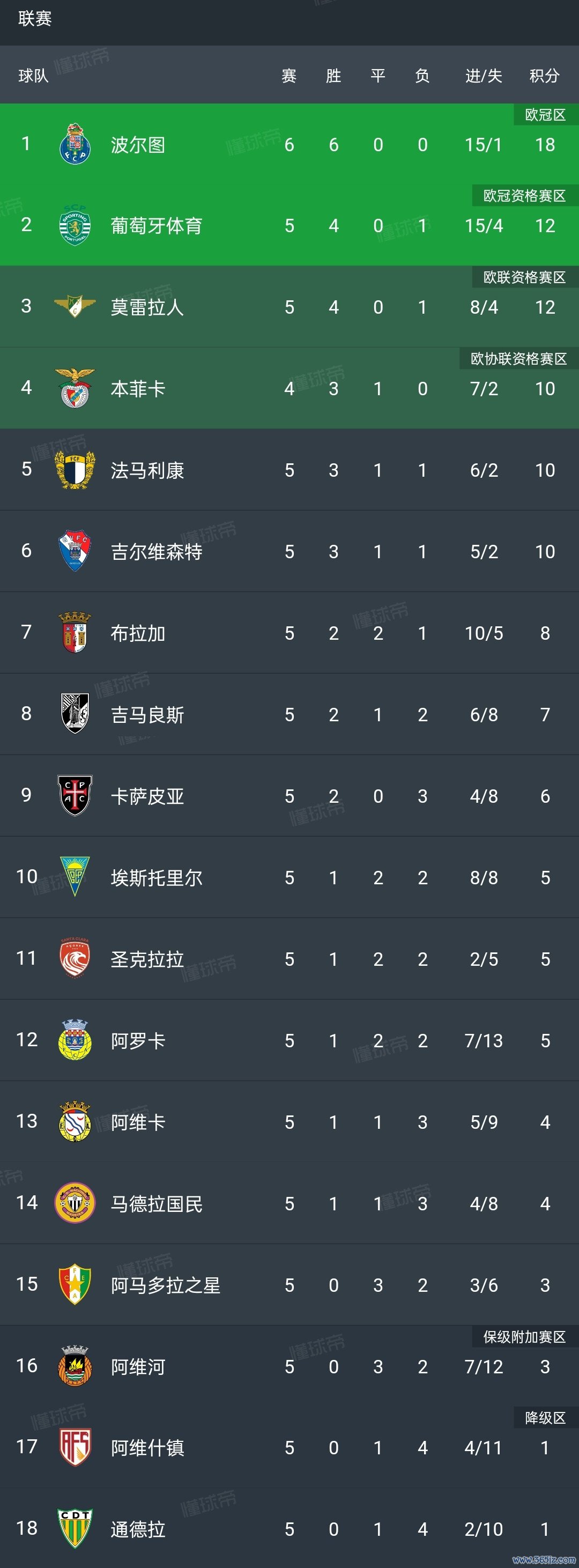
Task: Click the FC Porto club crest
Action: (75, 144)
